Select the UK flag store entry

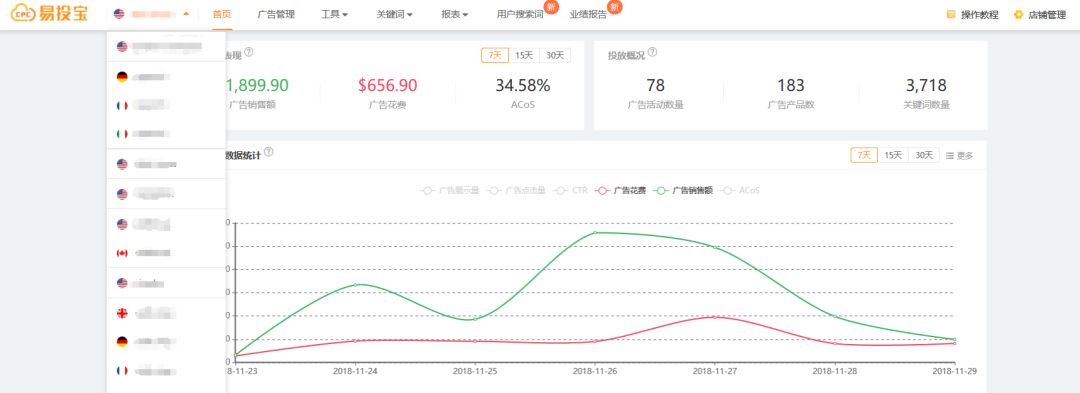166,313
